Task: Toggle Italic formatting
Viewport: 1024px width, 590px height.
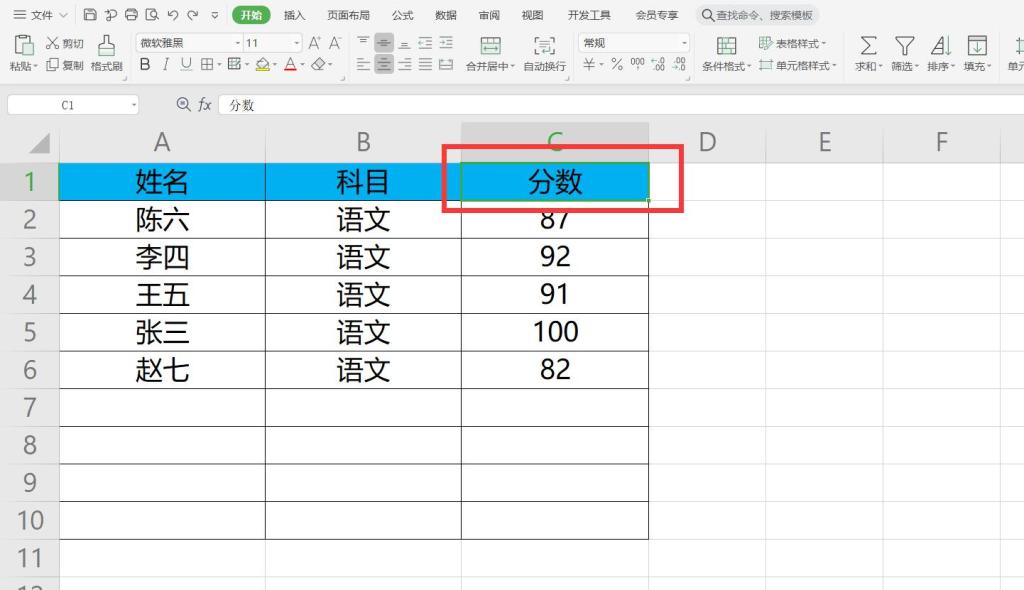Action: click(x=165, y=65)
